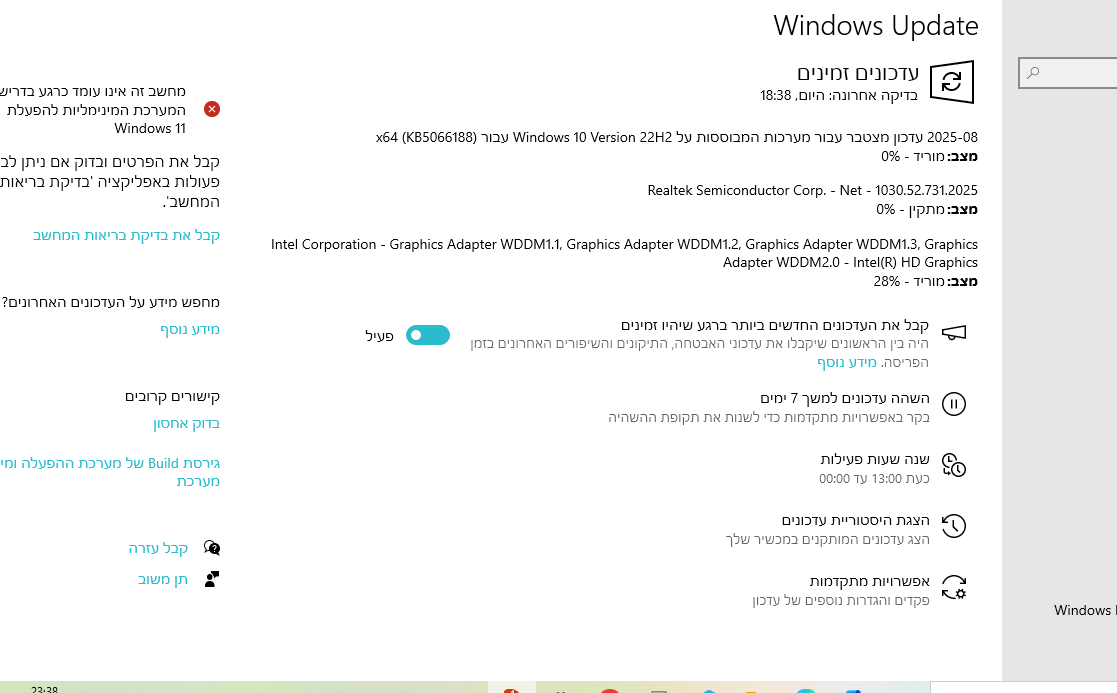Click the Windows Update page title
The width and height of the screenshot is (1117, 693).
pyautogui.click(x=876, y=26)
